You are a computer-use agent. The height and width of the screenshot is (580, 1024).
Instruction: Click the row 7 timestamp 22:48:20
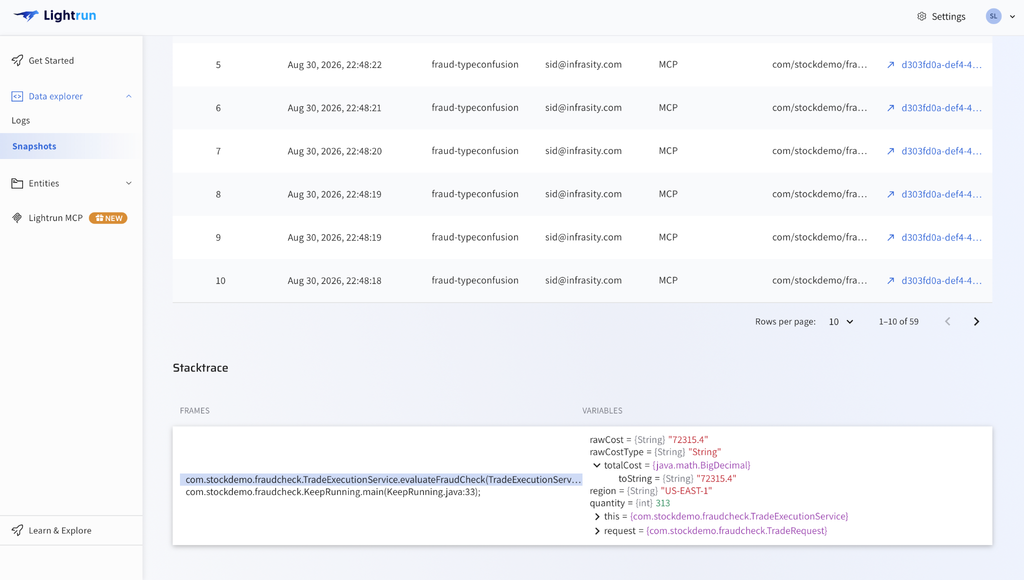[x=334, y=151]
